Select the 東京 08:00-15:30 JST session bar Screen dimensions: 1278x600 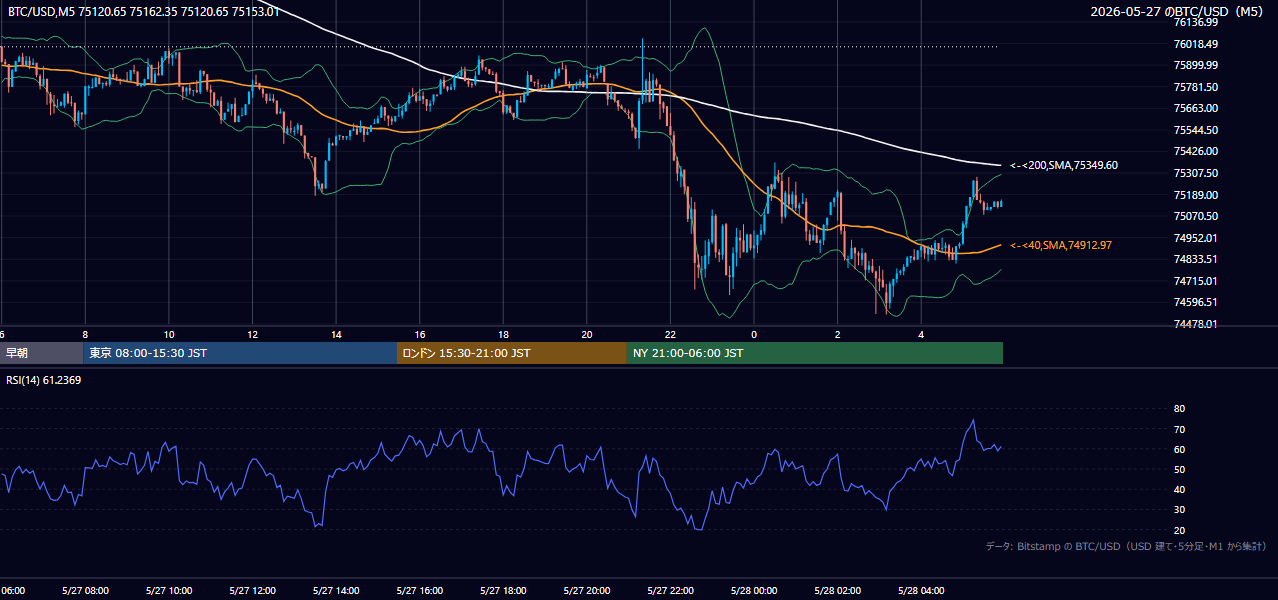coord(240,353)
